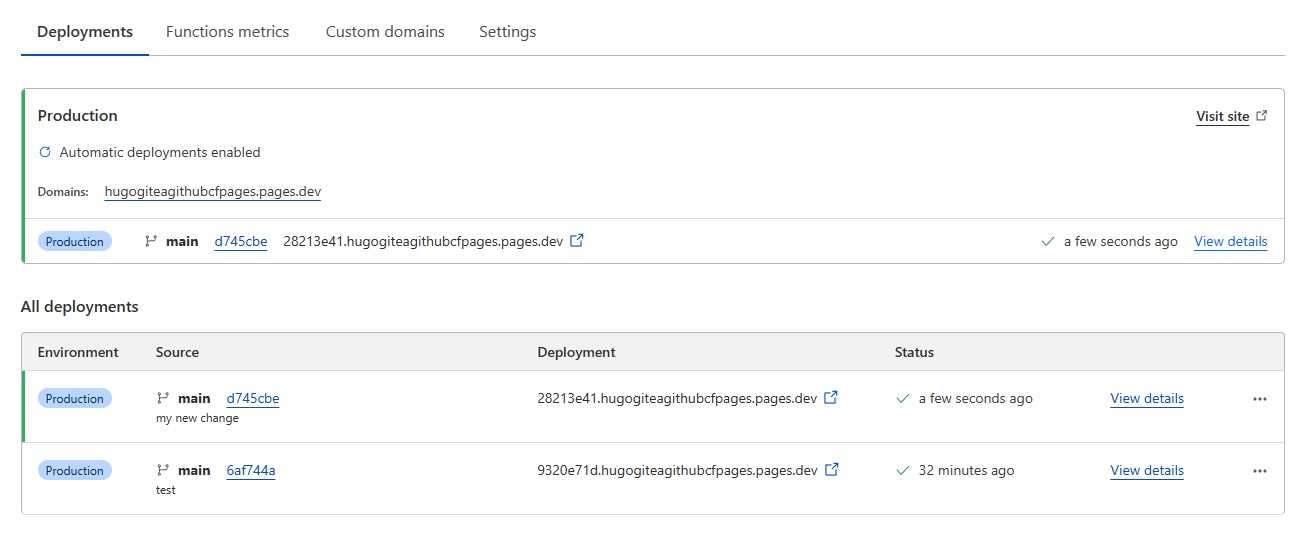This screenshot has width=1304, height=542.
Task: Open external link icon for 28213e41 deployment row
Action: coord(830,398)
